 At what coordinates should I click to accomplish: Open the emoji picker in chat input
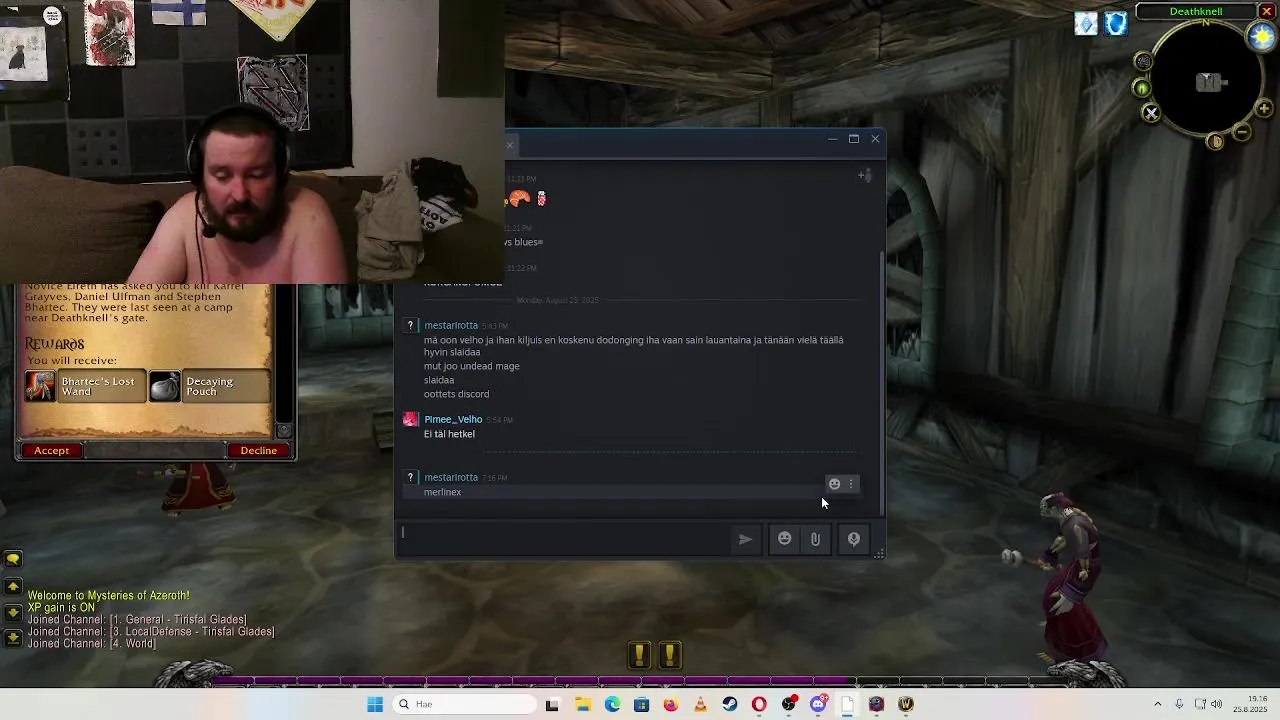pyautogui.click(x=785, y=539)
